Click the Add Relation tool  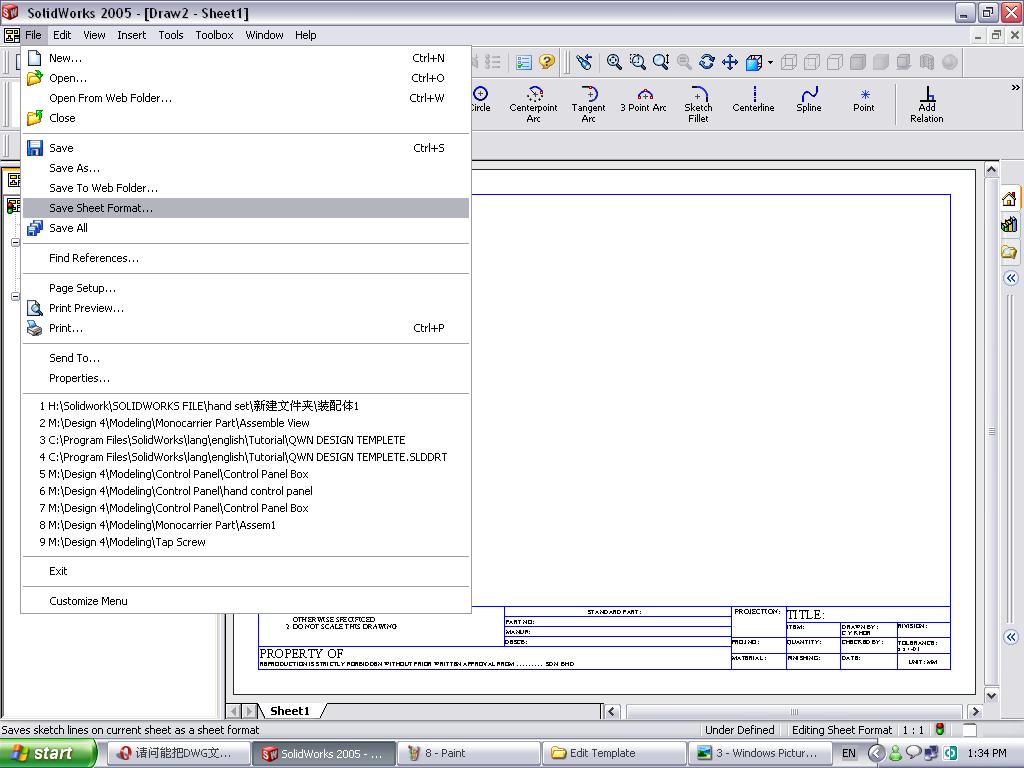pyautogui.click(x=927, y=104)
